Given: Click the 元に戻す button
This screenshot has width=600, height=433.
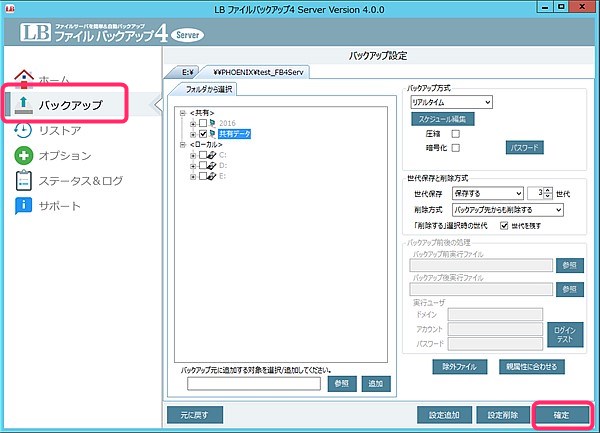Looking at the screenshot, I should point(195,415).
